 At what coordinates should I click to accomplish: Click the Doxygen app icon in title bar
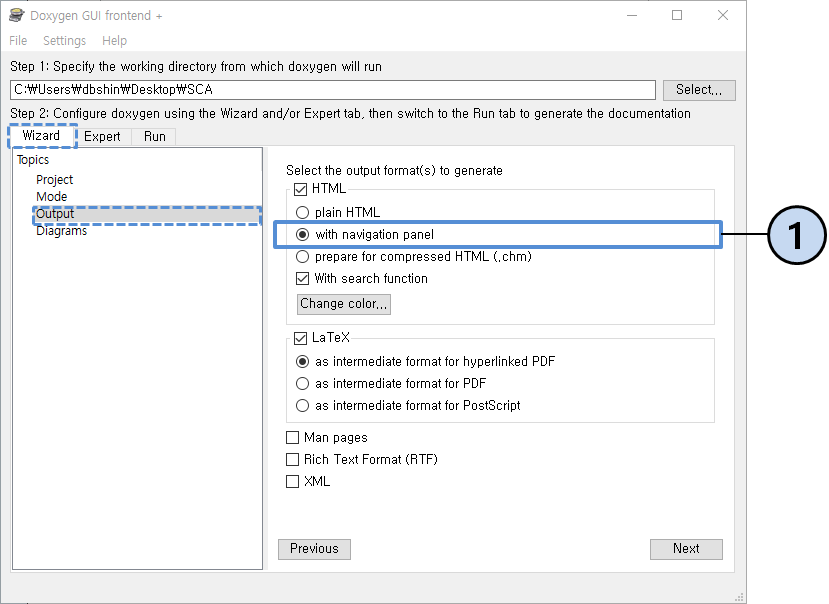(17, 15)
